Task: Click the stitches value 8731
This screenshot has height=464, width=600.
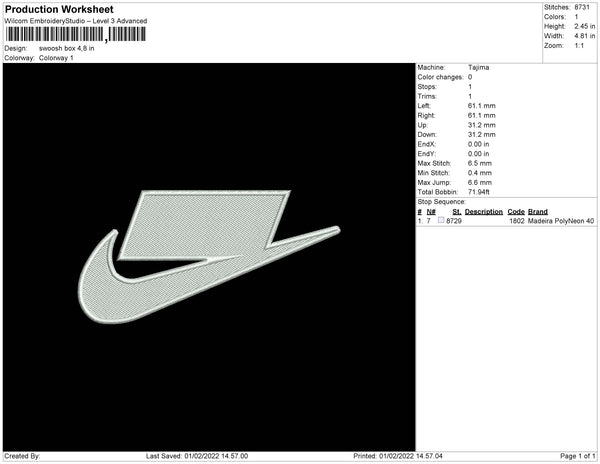Action: click(582, 7)
